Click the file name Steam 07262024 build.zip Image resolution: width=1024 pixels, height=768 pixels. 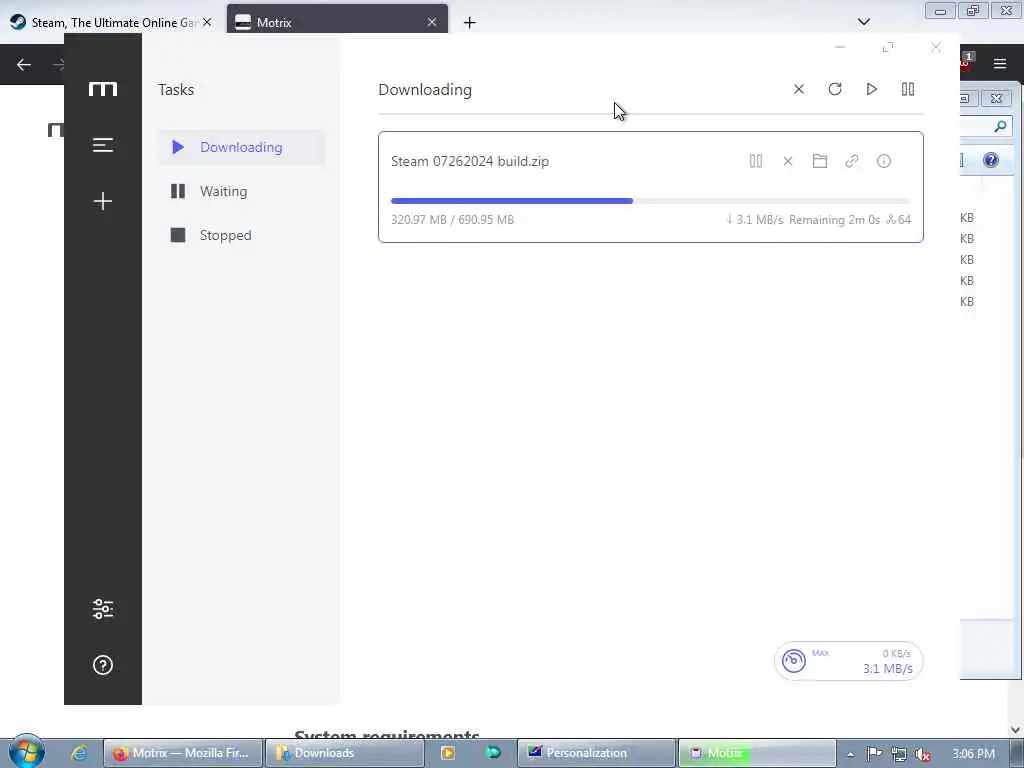click(x=470, y=161)
